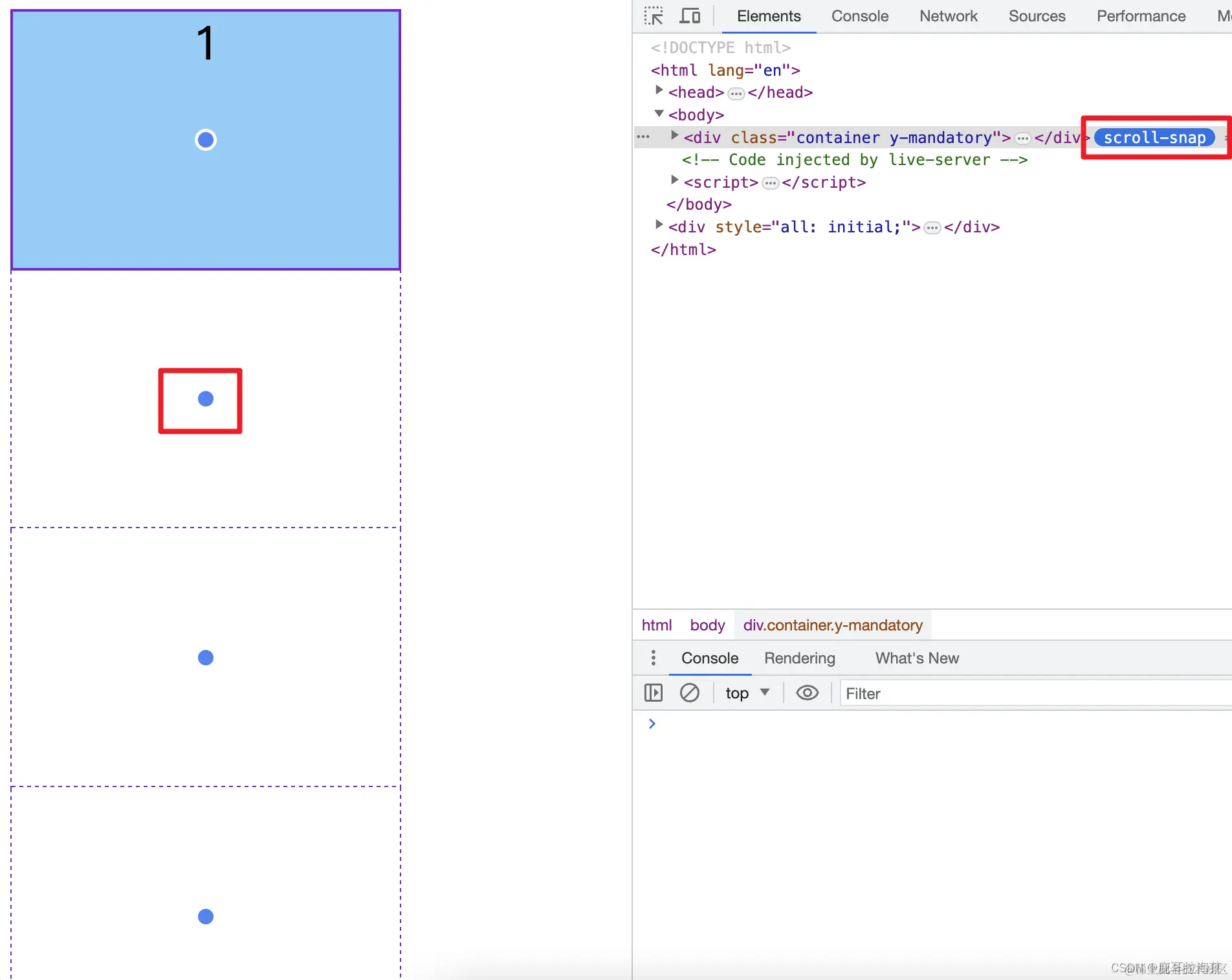Expand collapsed script contents ellipsis
1232x980 pixels.
[x=770, y=184]
